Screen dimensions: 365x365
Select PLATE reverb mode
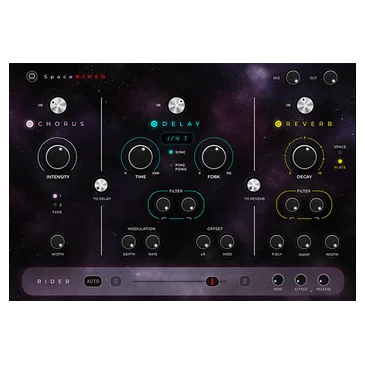340,162
